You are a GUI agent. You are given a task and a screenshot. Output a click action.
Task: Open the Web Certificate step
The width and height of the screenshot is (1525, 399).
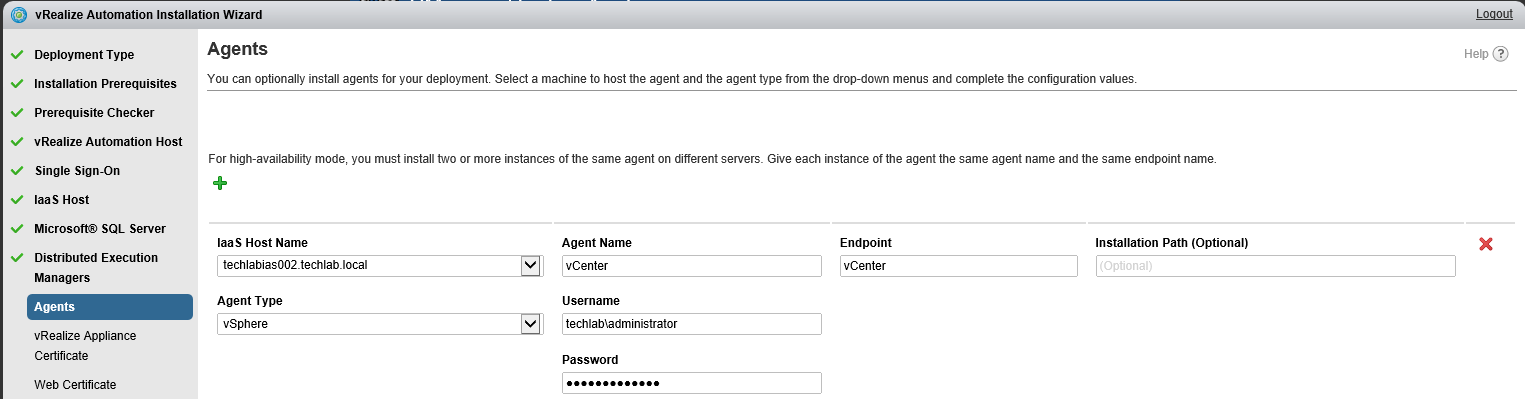(x=75, y=385)
